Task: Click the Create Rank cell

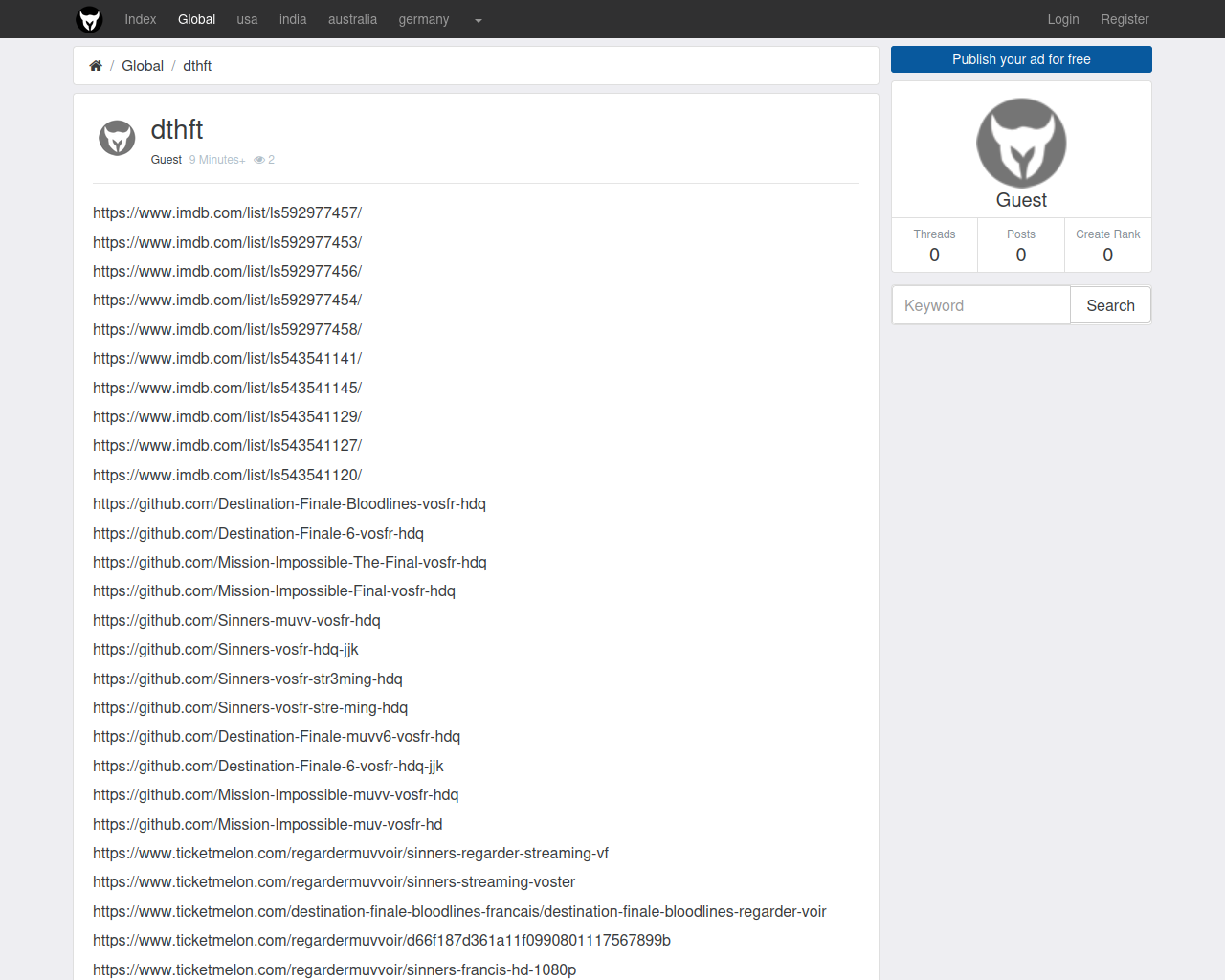Action: click(x=1108, y=245)
